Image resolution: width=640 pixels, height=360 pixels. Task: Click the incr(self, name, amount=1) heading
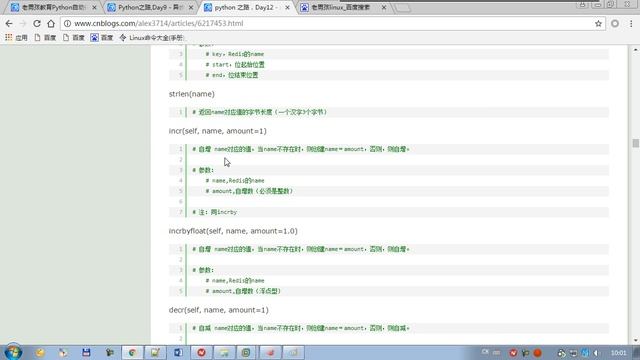coord(218,131)
